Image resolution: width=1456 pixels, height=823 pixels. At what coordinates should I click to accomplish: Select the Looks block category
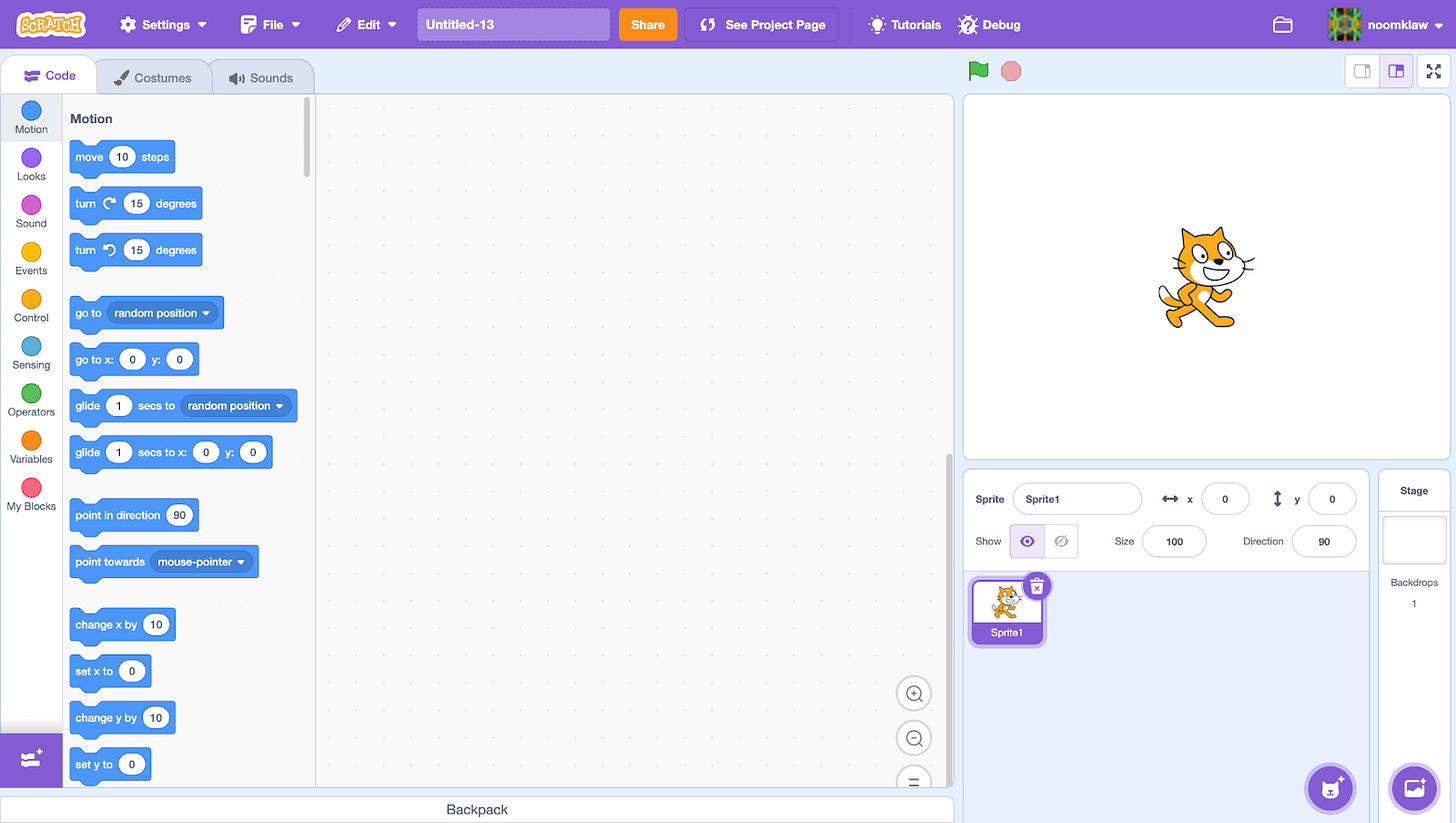click(31, 165)
